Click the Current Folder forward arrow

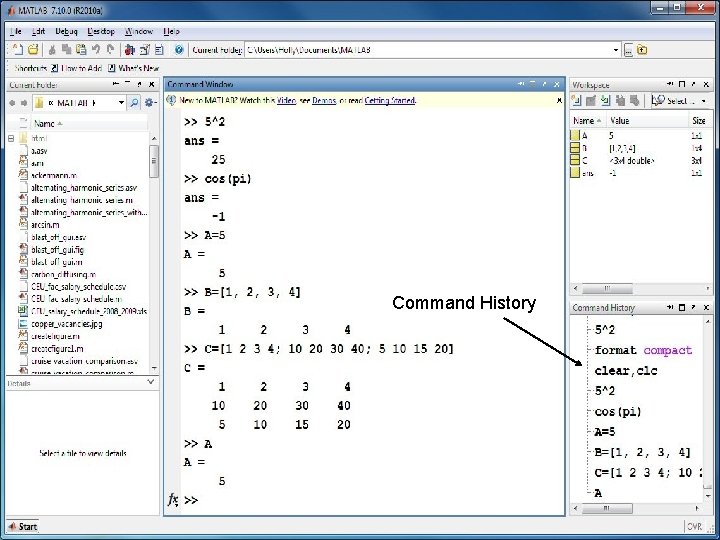pos(24,103)
